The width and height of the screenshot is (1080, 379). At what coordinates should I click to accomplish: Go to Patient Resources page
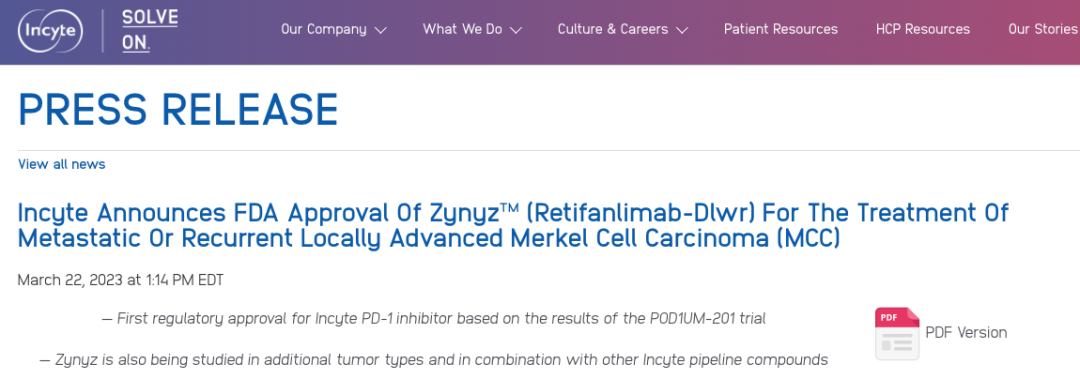point(780,30)
